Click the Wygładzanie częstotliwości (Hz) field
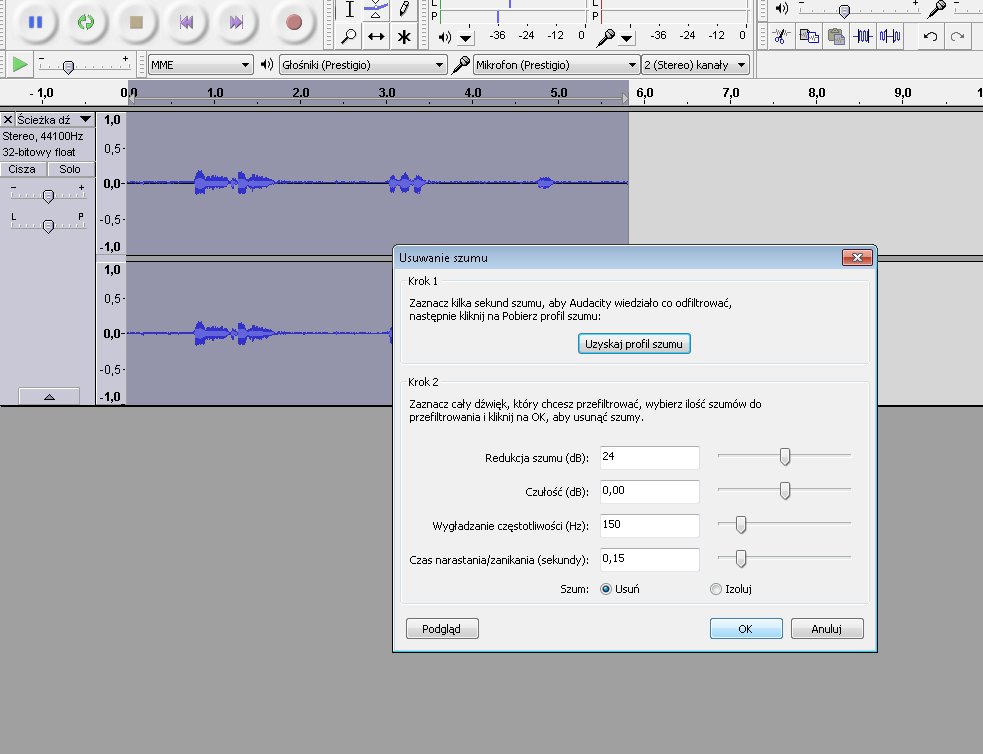Image resolution: width=983 pixels, height=754 pixels. 649,525
